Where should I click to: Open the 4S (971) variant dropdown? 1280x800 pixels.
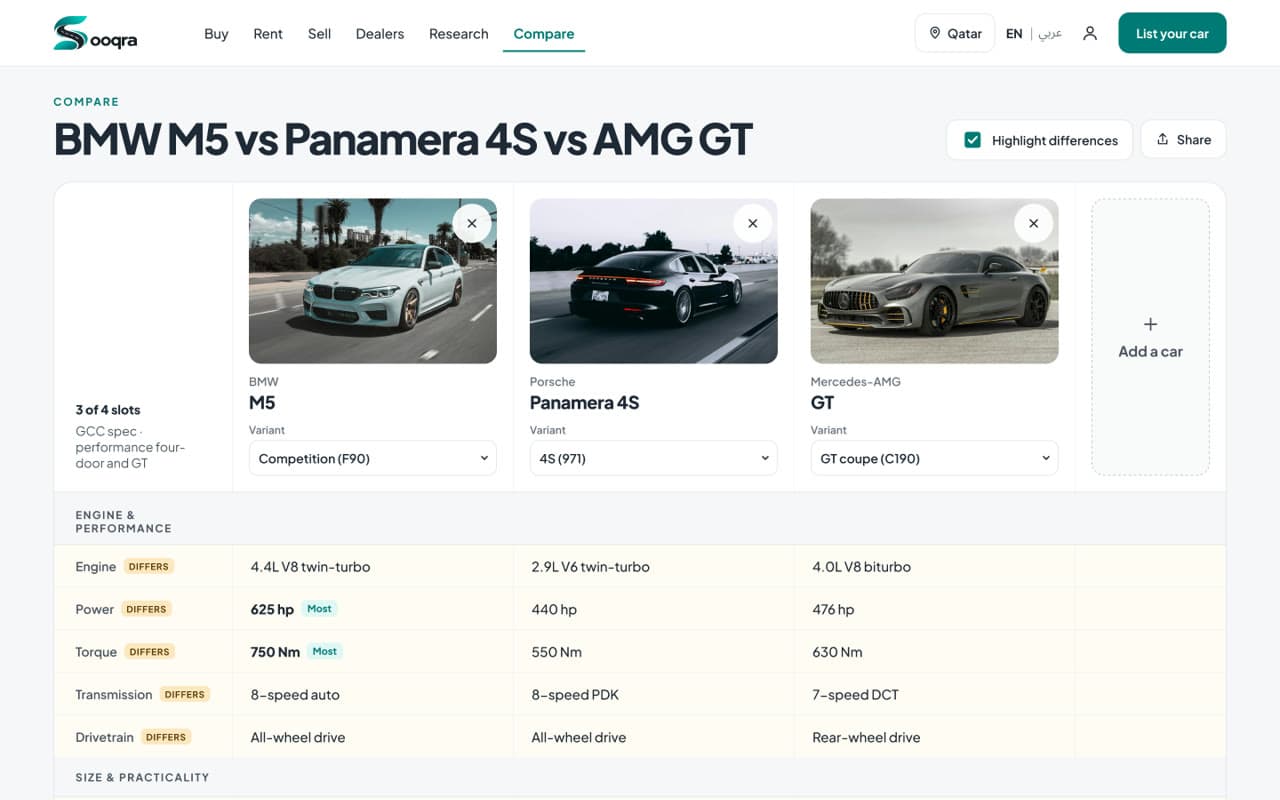[654, 458]
